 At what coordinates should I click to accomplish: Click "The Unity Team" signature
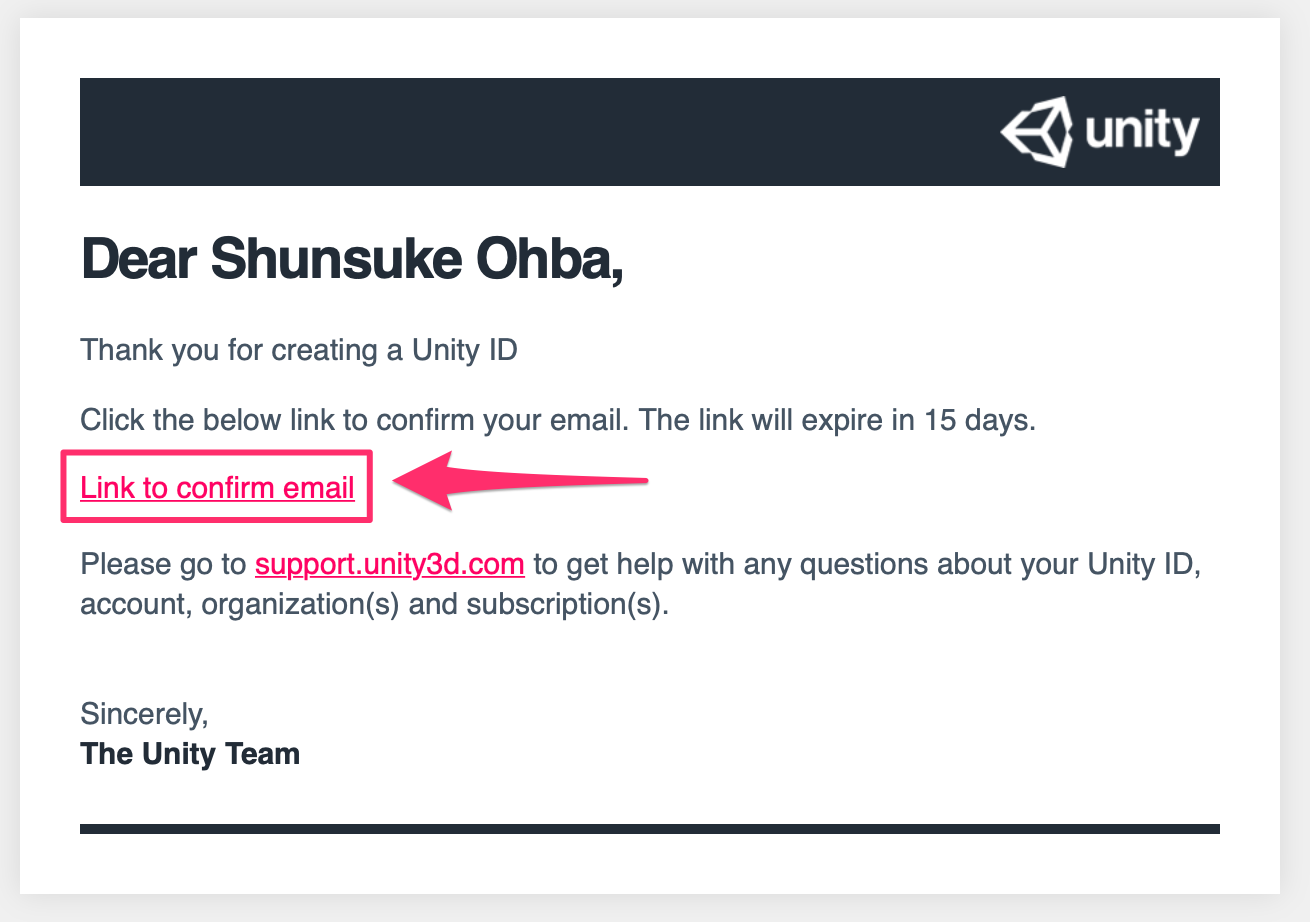pyautogui.click(x=190, y=753)
